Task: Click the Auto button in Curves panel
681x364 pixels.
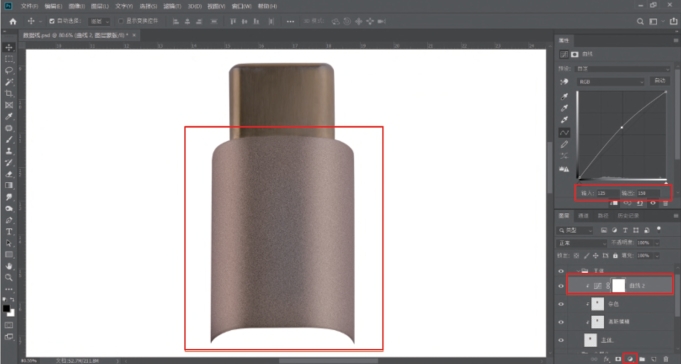Action: [x=660, y=81]
